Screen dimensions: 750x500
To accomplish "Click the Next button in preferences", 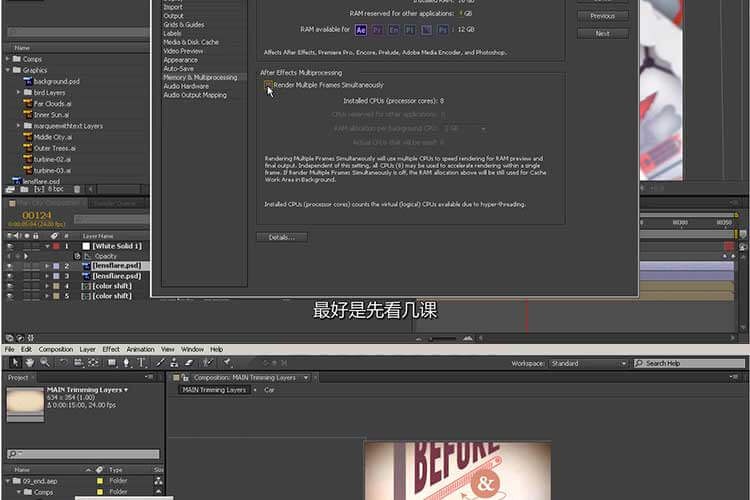I will coord(603,33).
